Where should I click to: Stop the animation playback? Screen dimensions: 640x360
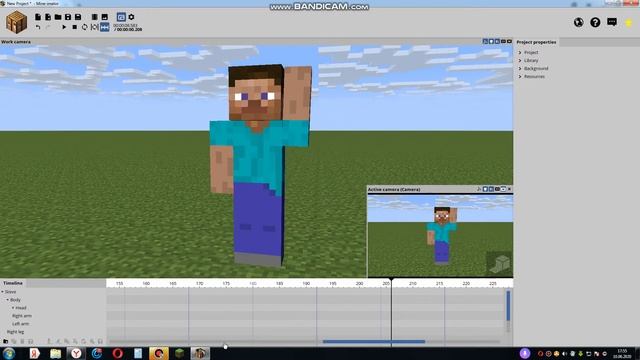click(74, 27)
